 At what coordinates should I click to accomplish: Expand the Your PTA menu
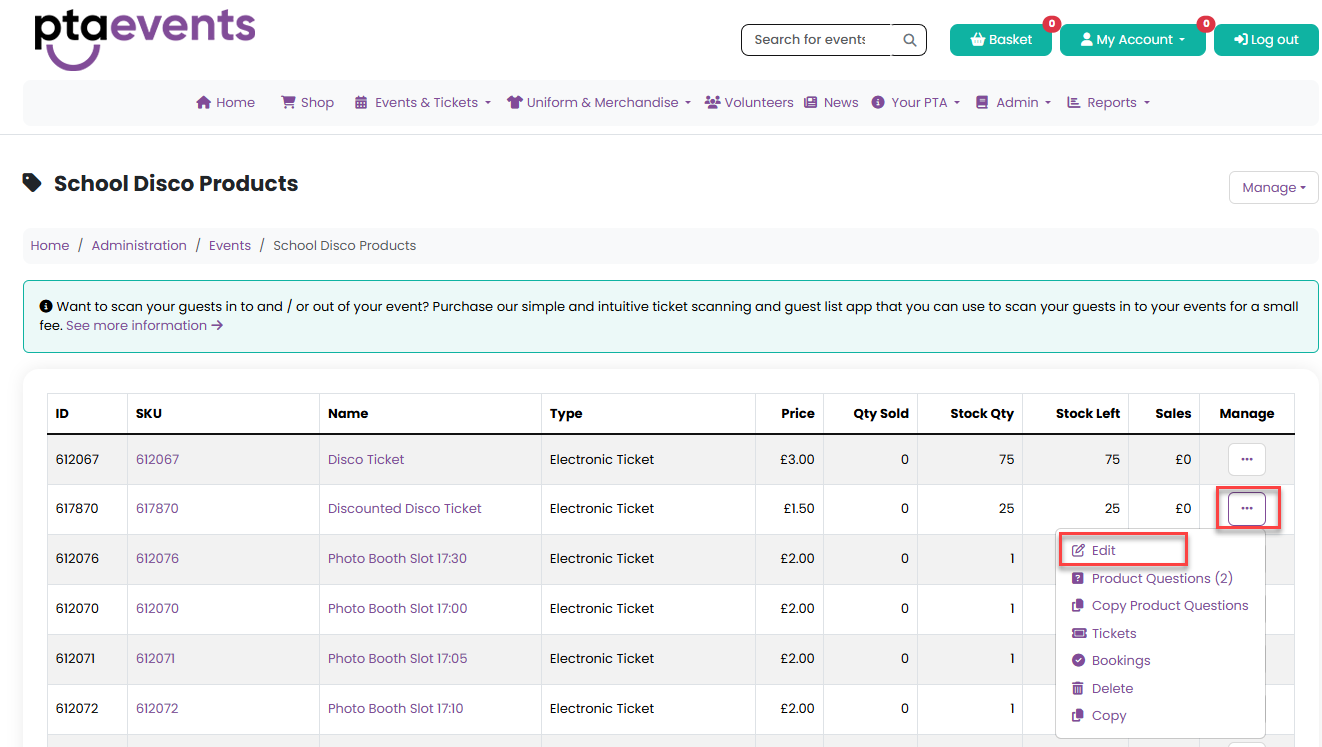point(916,102)
